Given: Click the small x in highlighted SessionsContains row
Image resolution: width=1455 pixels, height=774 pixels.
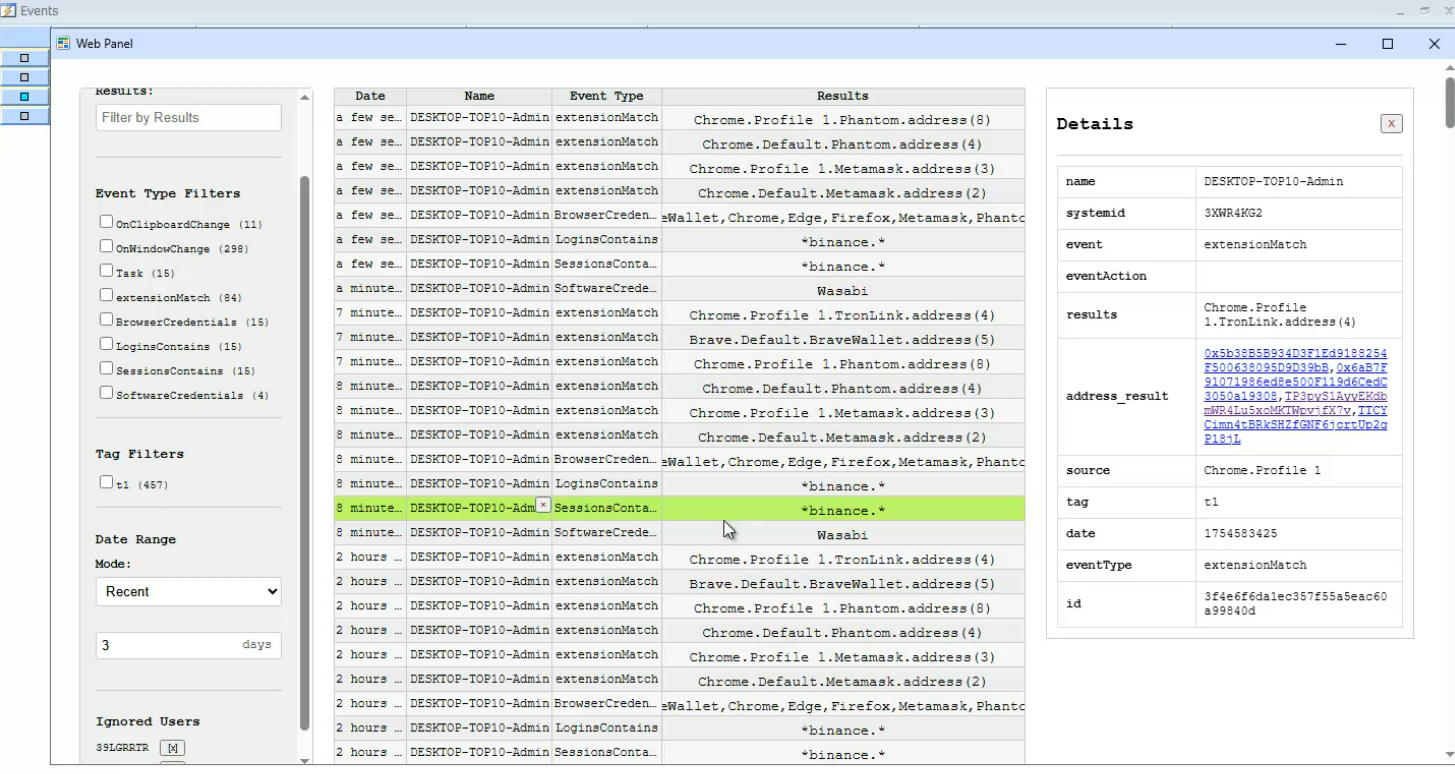Looking at the screenshot, I should pyautogui.click(x=543, y=505).
